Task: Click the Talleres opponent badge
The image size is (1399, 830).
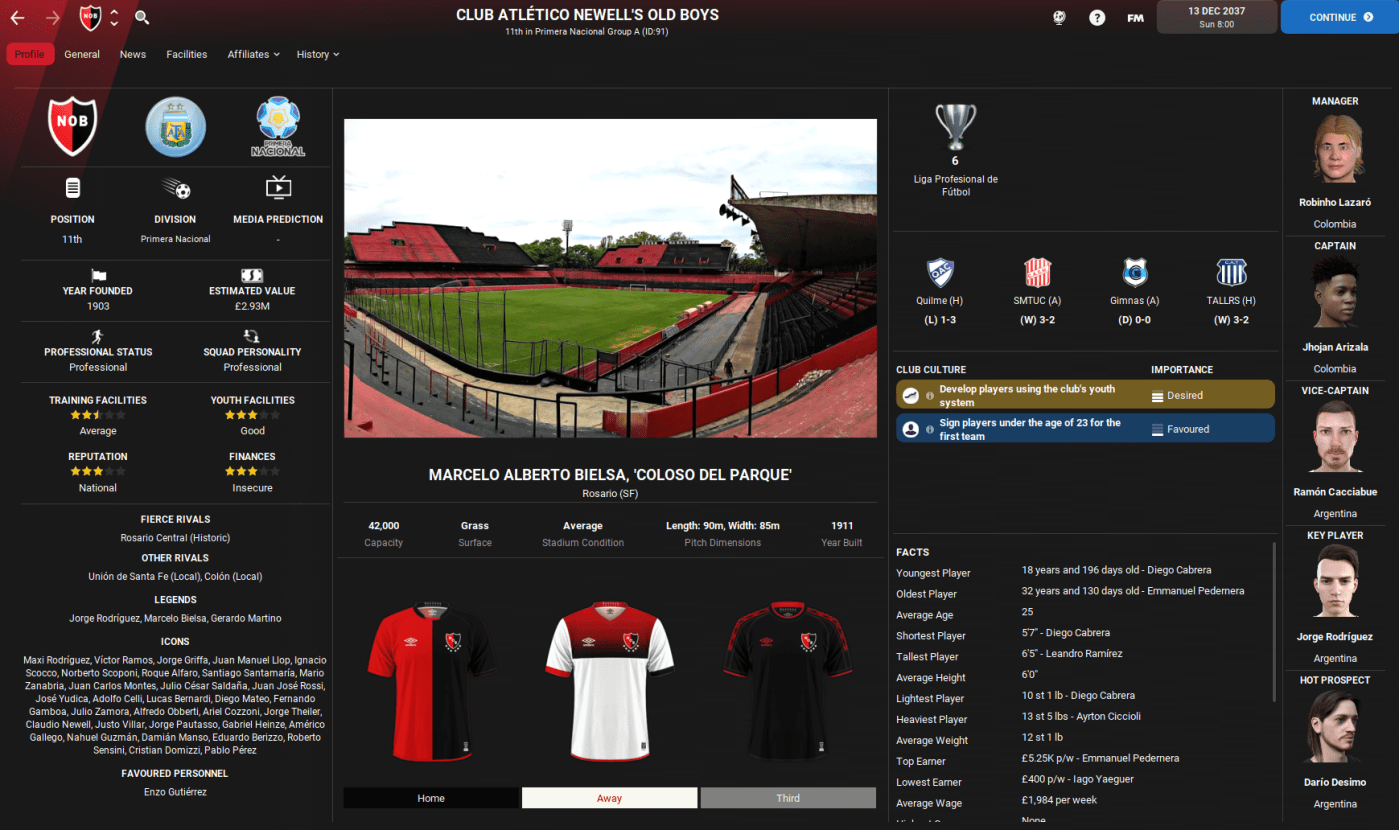Action: tap(1231, 273)
